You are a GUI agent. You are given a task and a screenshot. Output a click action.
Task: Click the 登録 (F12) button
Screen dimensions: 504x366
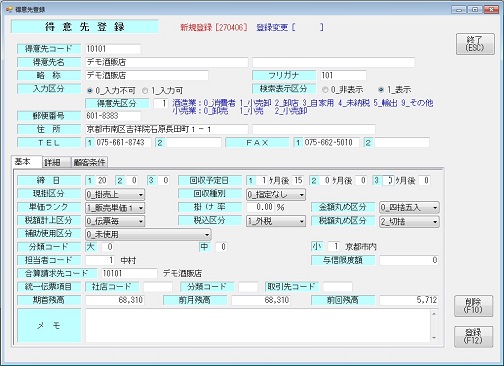coord(473,336)
